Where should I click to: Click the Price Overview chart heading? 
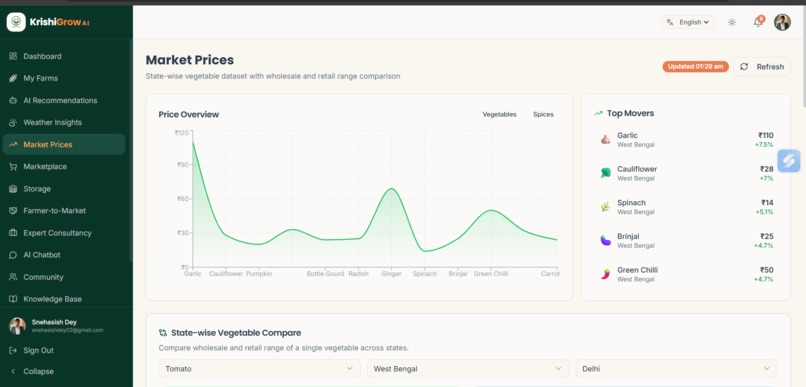click(189, 114)
